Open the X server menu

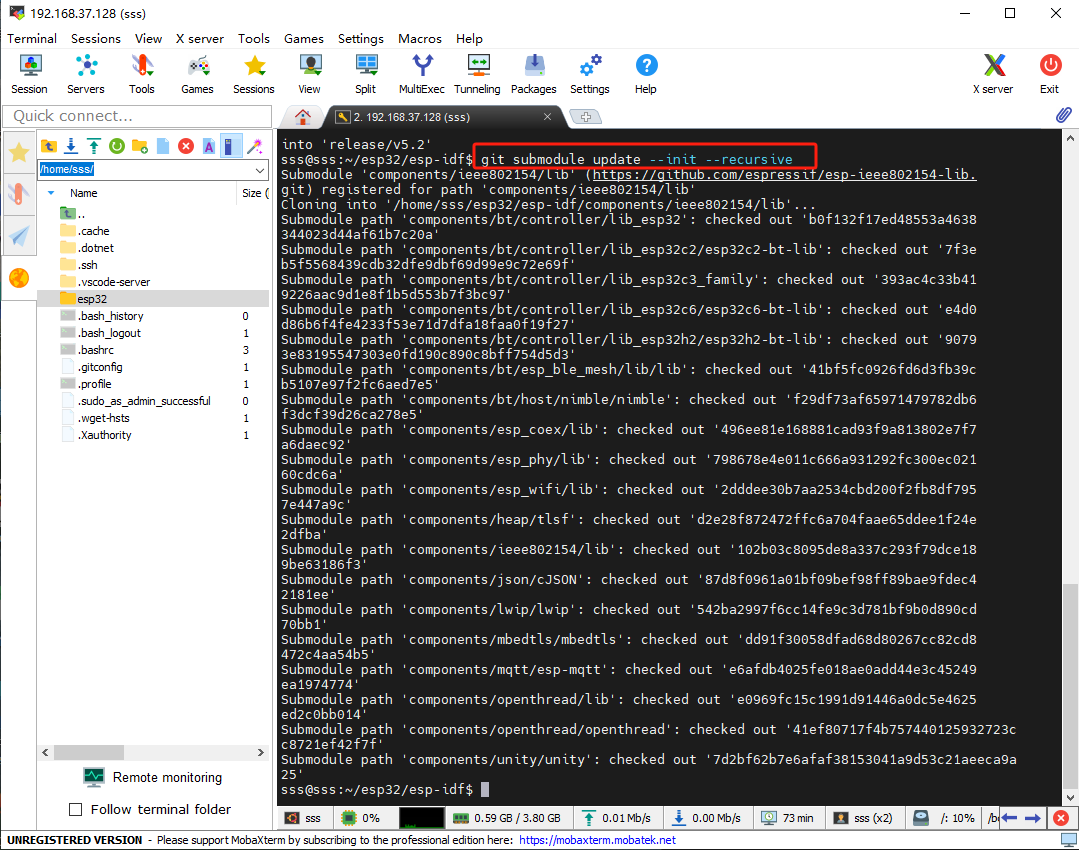(x=200, y=39)
